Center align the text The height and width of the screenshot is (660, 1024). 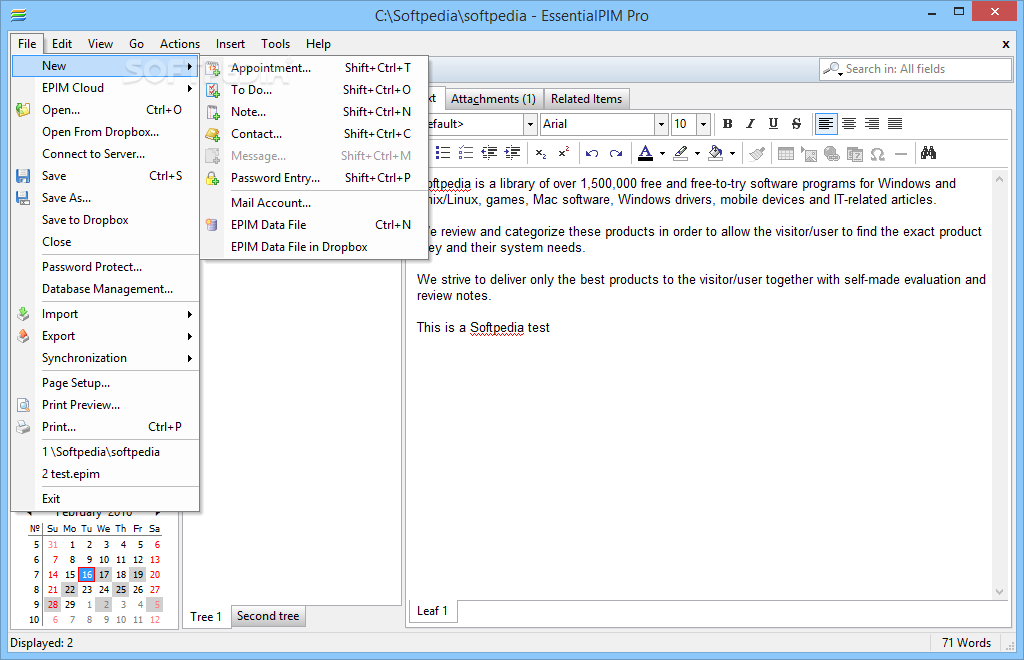coord(849,123)
